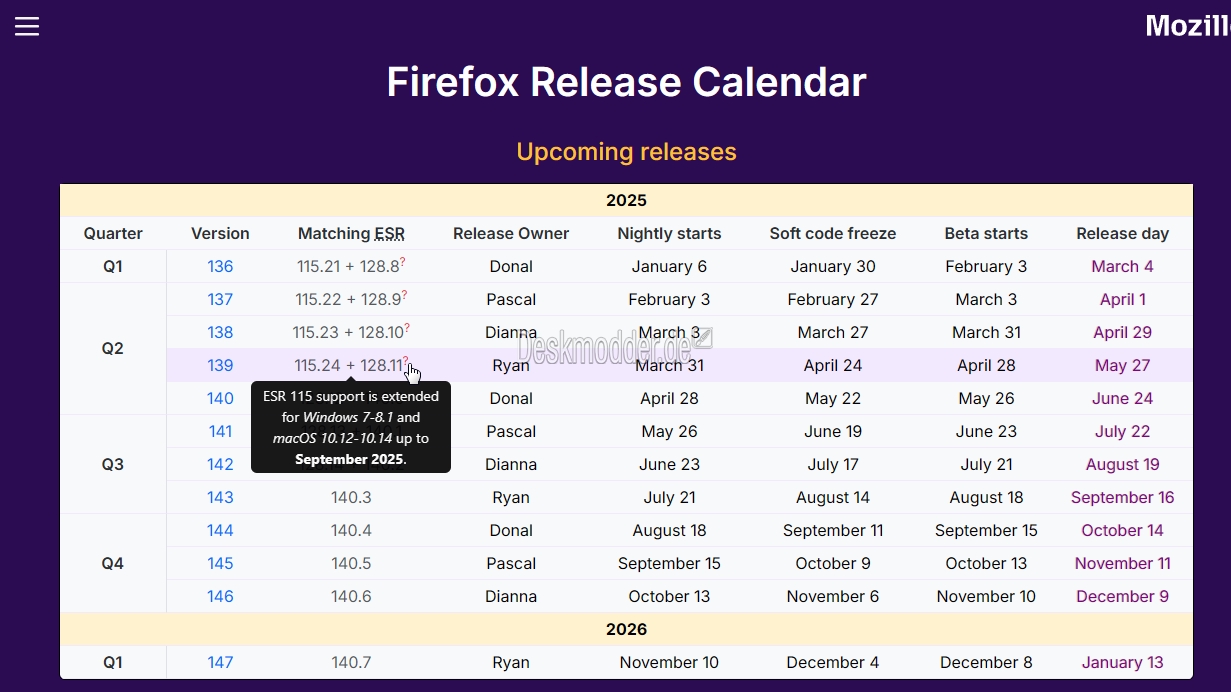Click the August 19 release day
1231x692 pixels.
point(1122,464)
